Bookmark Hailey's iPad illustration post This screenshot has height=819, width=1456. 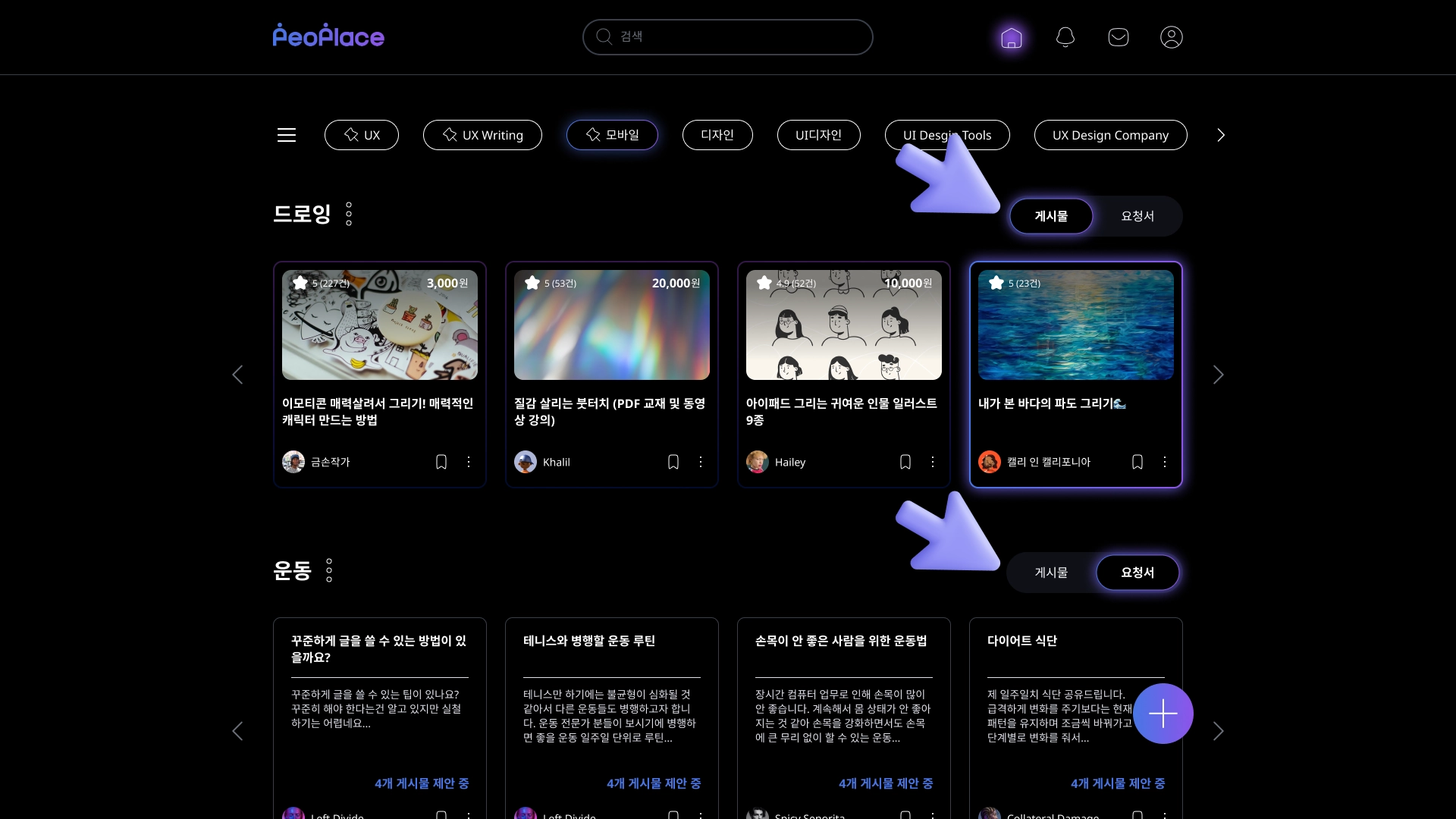coord(905,462)
